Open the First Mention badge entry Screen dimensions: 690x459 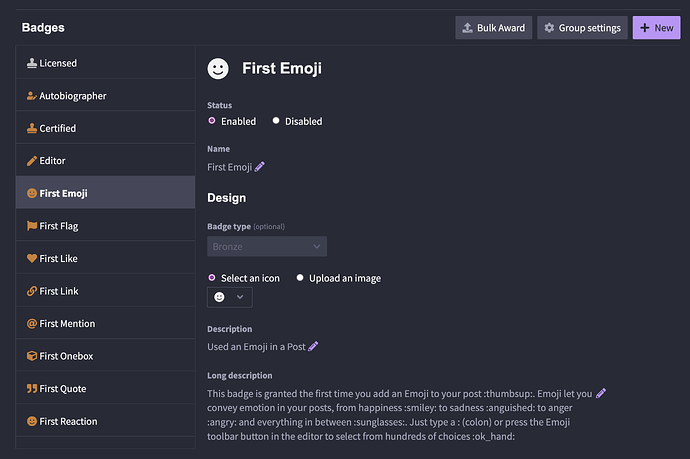pos(106,323)
